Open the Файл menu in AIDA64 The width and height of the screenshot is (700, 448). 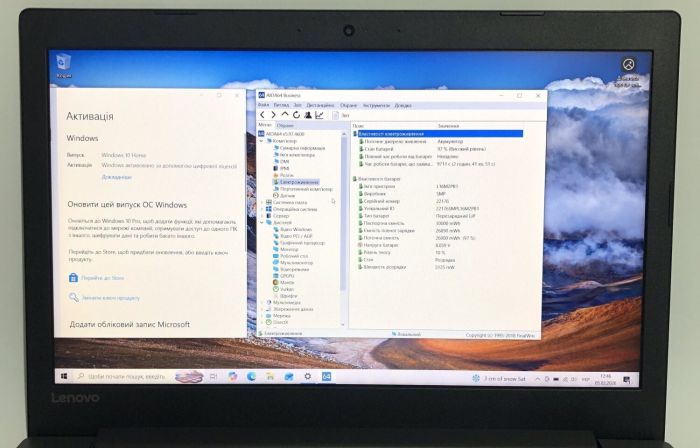[263, 104]
